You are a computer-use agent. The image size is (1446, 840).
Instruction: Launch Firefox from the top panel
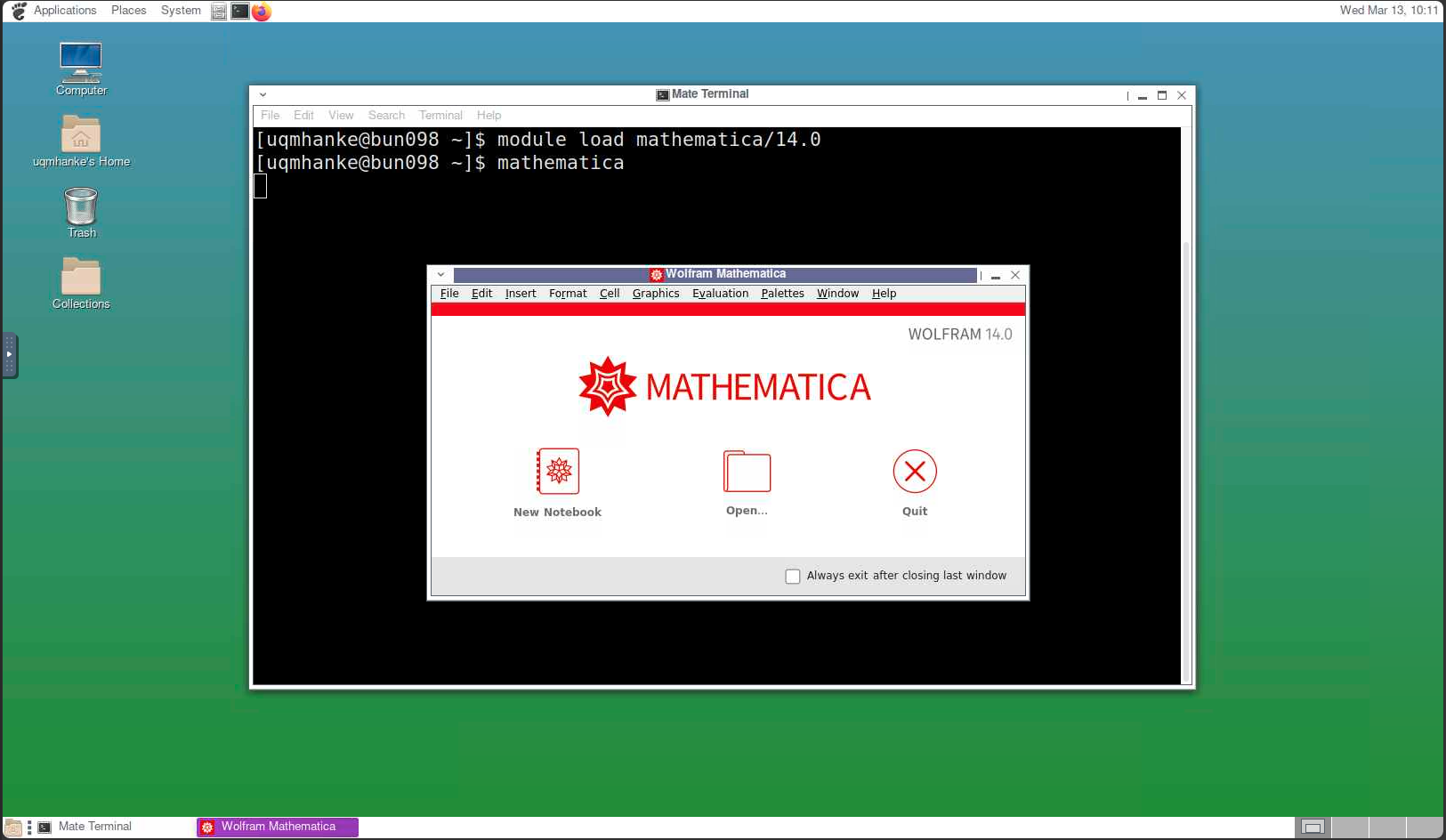click(x=262, y=11)
